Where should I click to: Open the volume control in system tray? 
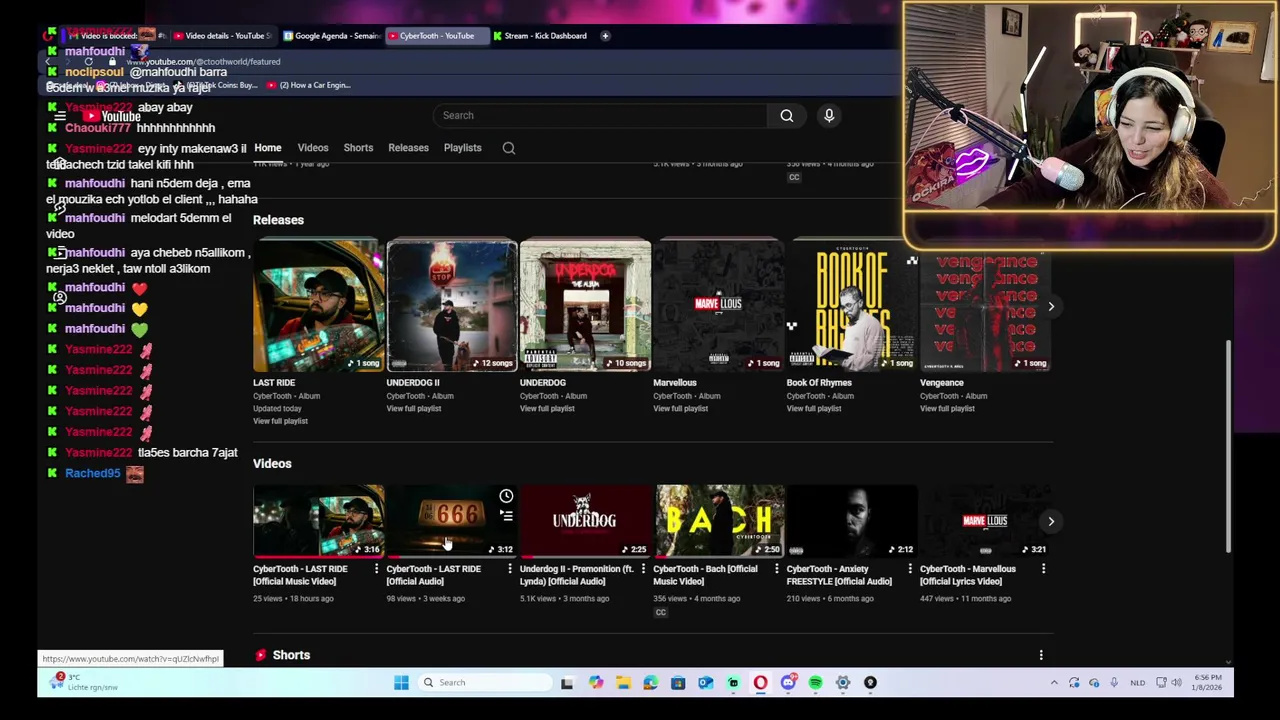point(1176,683)
